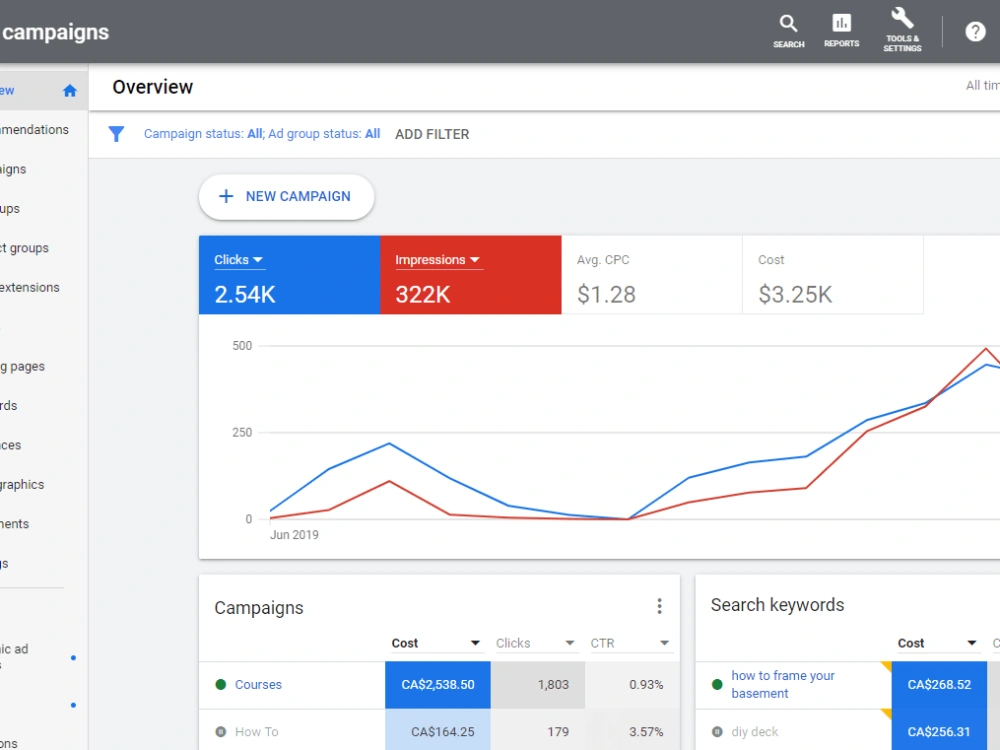The image size is (1000, 750).
Task: Open the How To campaign link
Action: tap(256, 732)
